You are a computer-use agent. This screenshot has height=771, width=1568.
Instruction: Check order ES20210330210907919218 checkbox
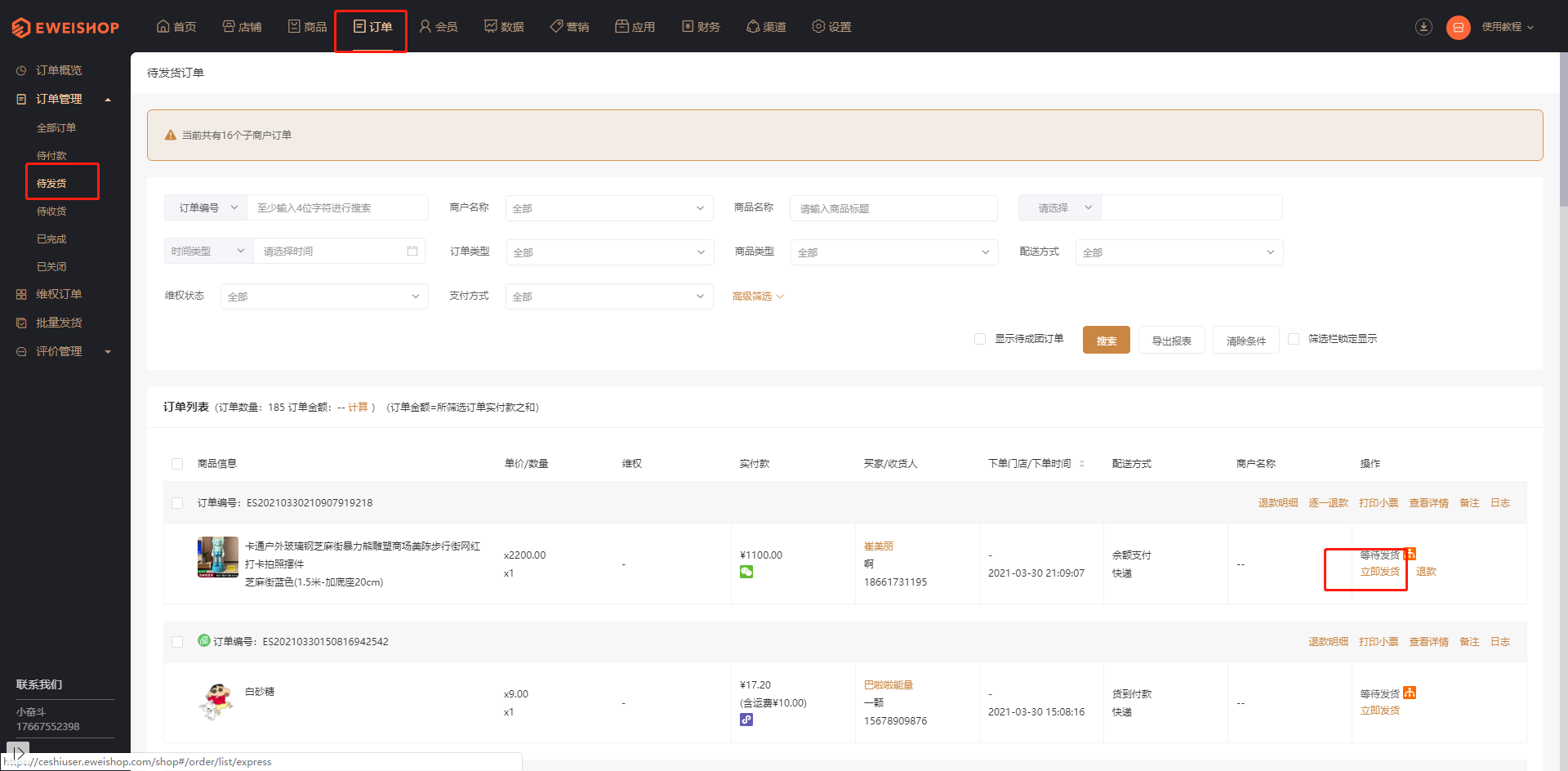click(177, 503)
